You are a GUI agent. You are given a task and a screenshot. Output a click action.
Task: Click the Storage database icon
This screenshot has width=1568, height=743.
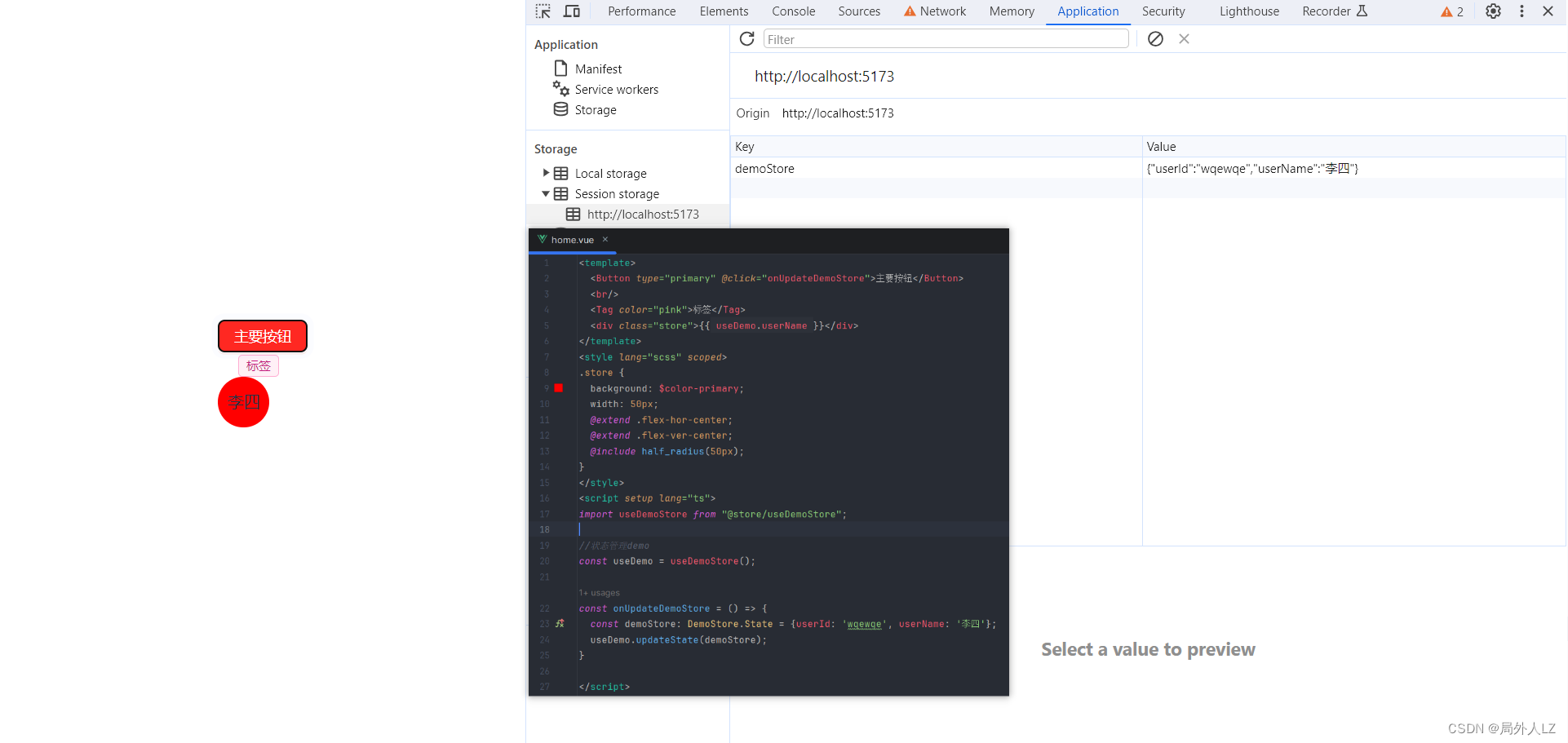coord(560,109)
